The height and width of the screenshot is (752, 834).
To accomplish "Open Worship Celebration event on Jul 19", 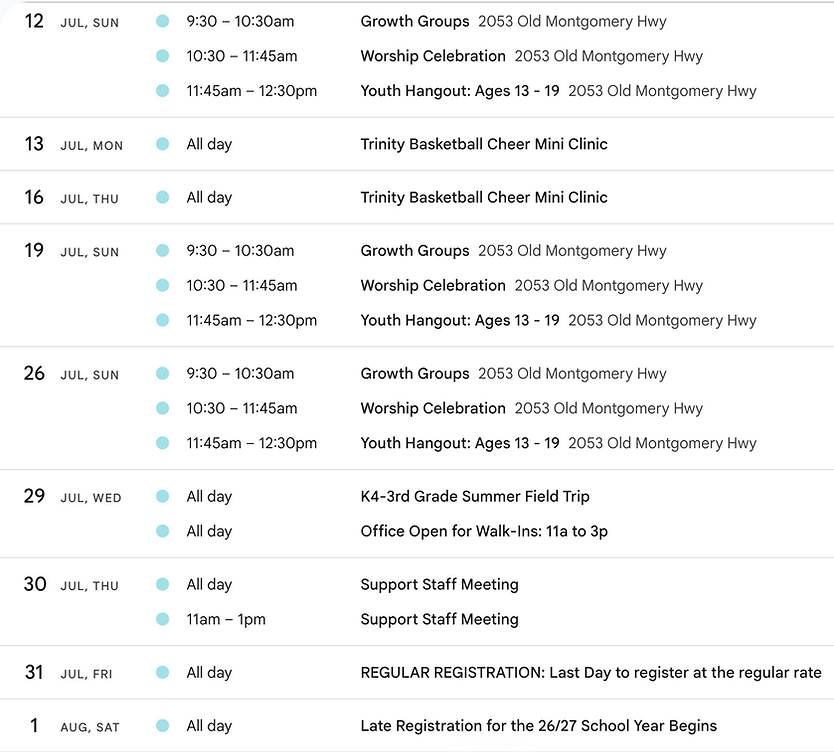I will tap(433, 286).
